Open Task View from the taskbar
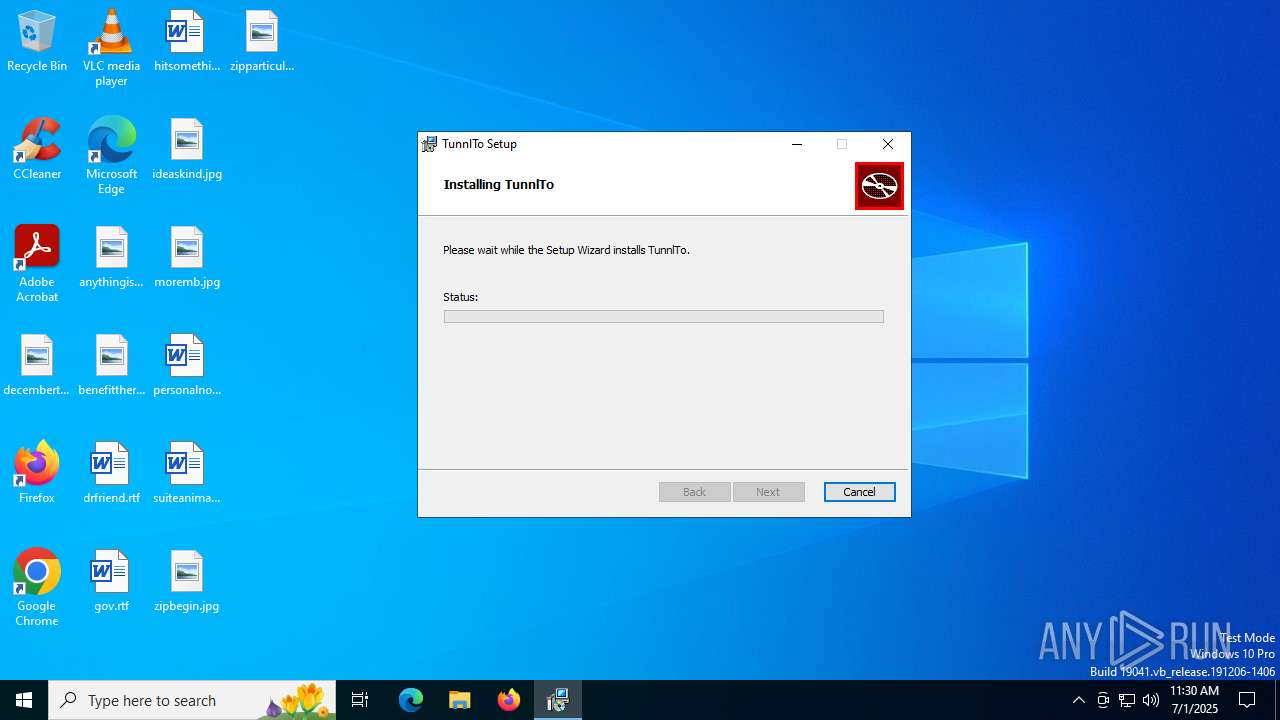Screen dimensions: 1280x720 pyautogui.click(x=360, y=700)
